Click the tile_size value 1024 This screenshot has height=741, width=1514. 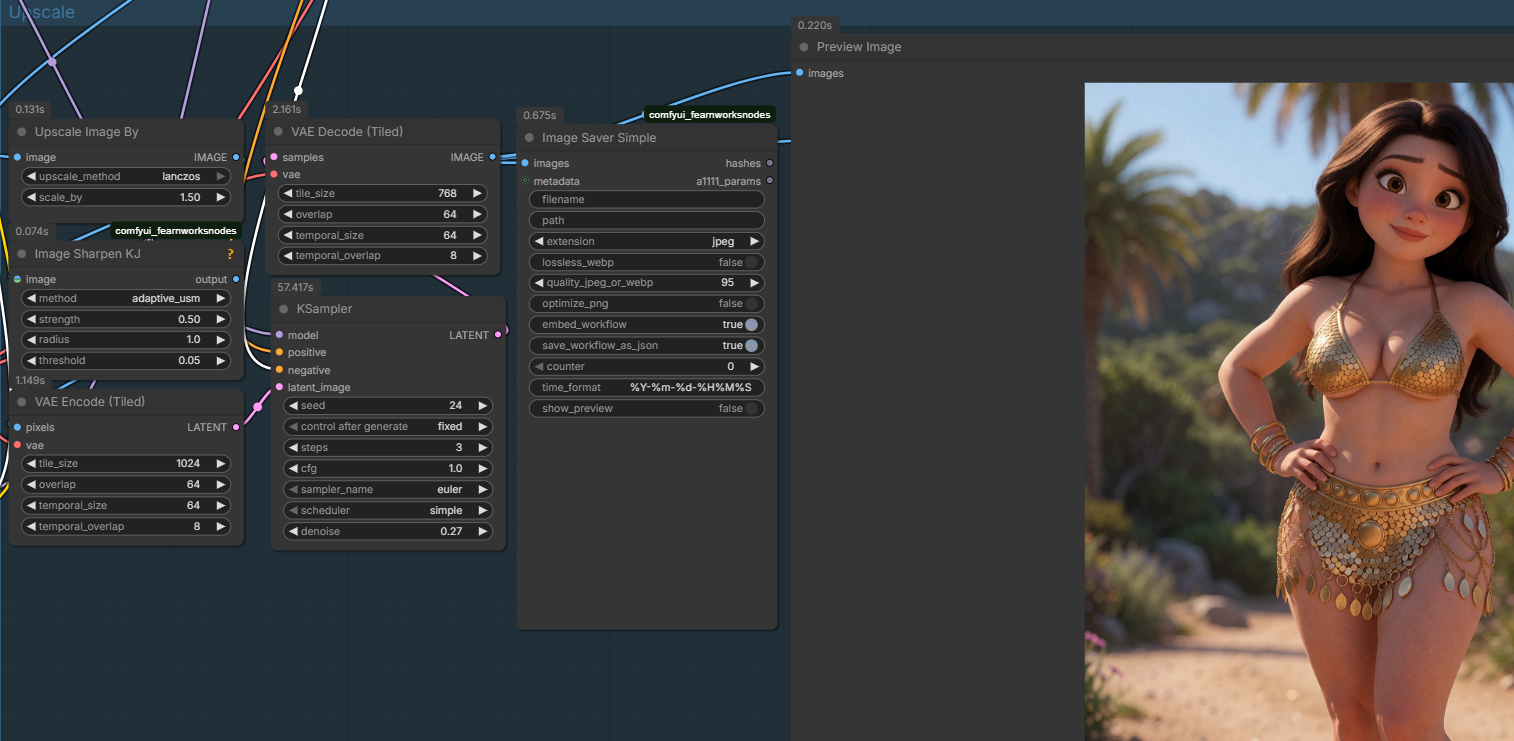188,463
